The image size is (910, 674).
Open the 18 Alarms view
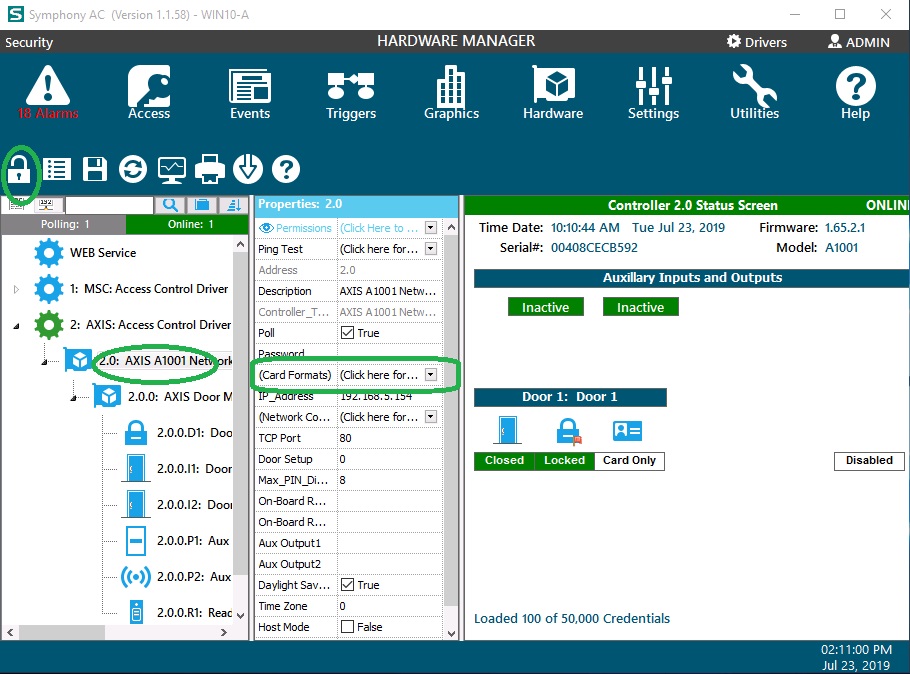[48, 92]
